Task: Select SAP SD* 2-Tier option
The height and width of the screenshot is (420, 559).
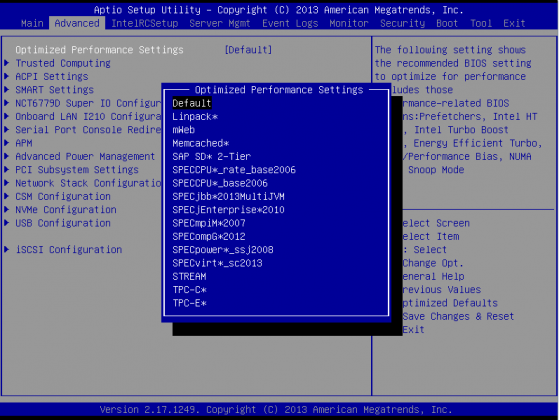Action: click(212, 157)
